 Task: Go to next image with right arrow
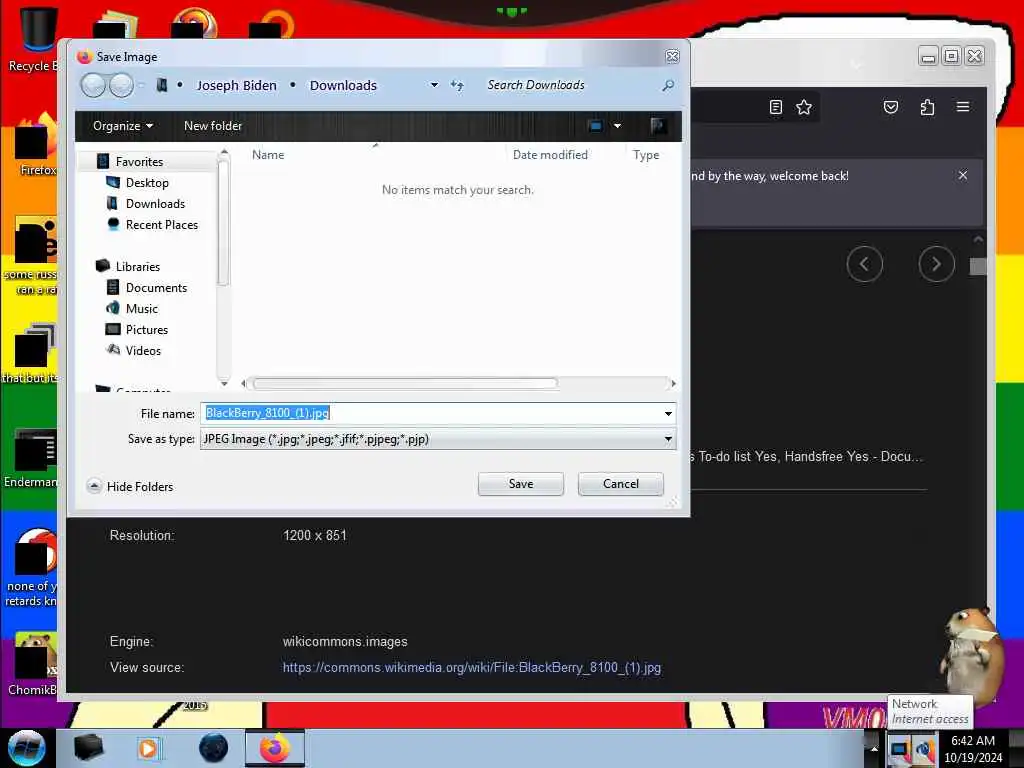coord(936,264)
